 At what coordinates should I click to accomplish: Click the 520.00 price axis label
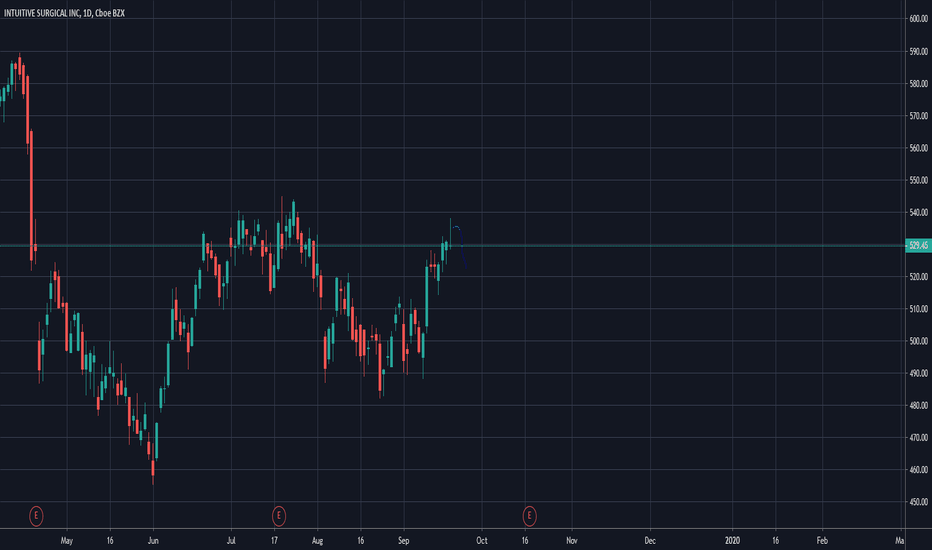click(918, 277)
